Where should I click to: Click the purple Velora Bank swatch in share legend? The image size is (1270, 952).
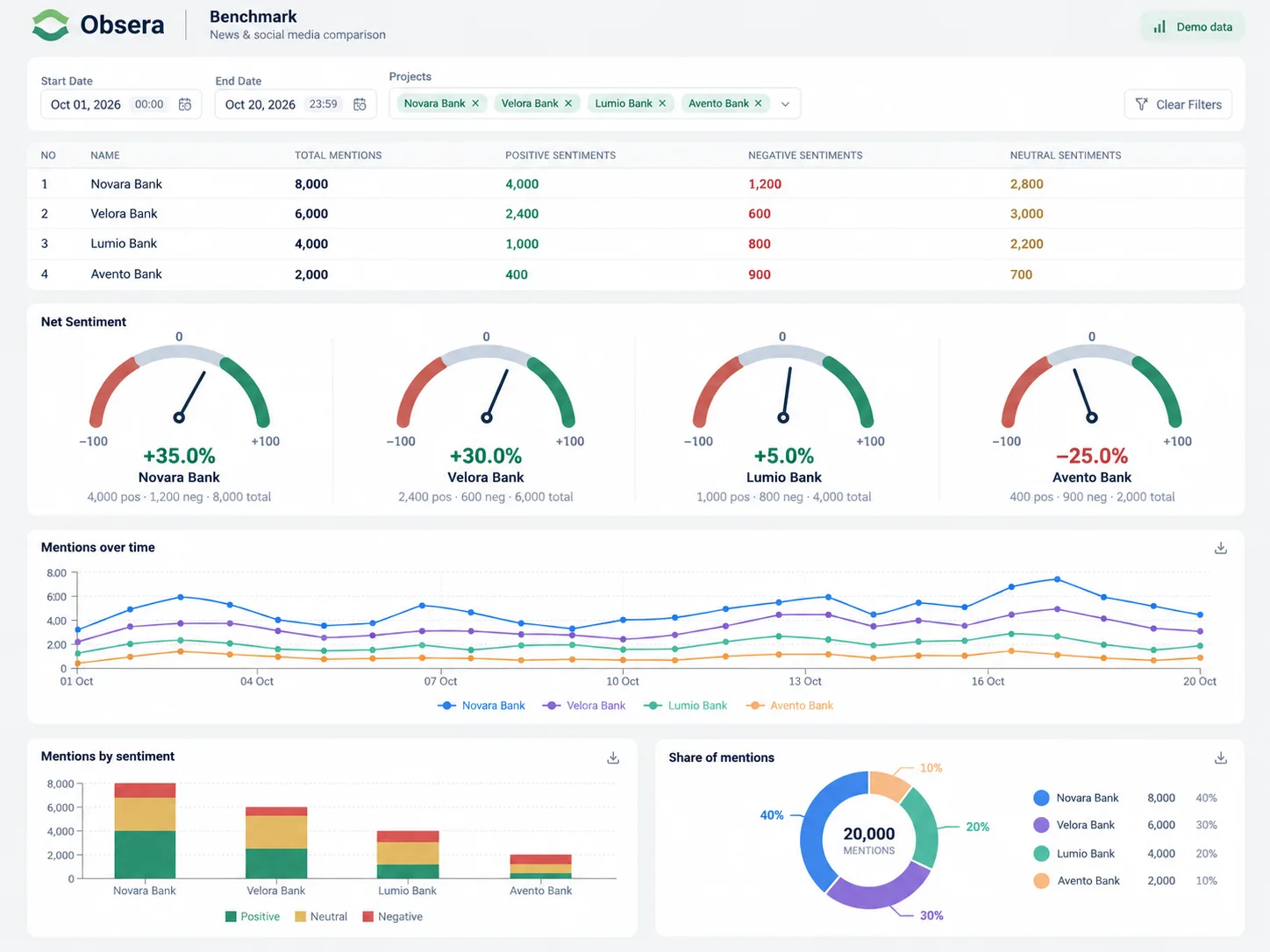1041,825
